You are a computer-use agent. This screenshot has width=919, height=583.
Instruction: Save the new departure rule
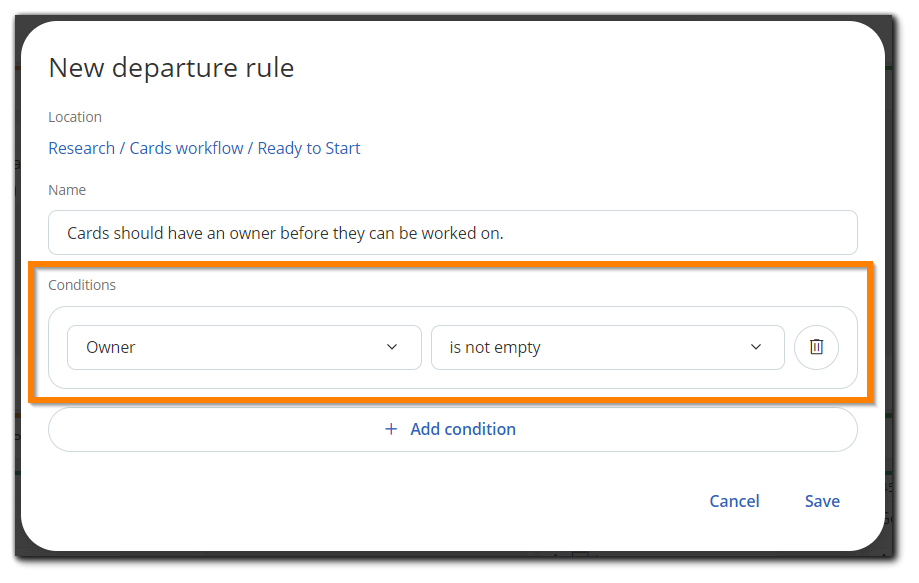click(x=822, y=501)
